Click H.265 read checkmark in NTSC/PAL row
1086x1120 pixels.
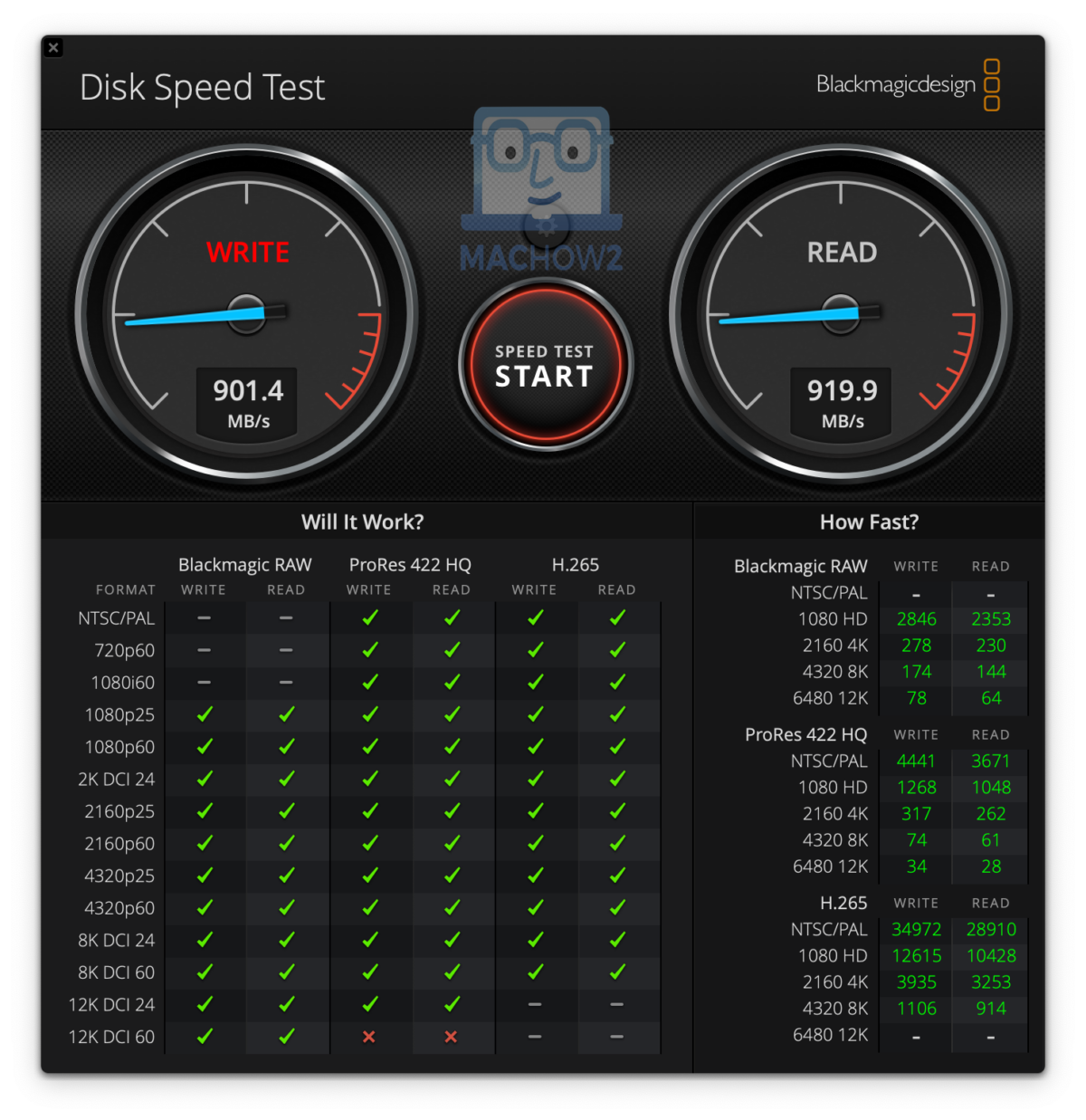pos(617,617)
